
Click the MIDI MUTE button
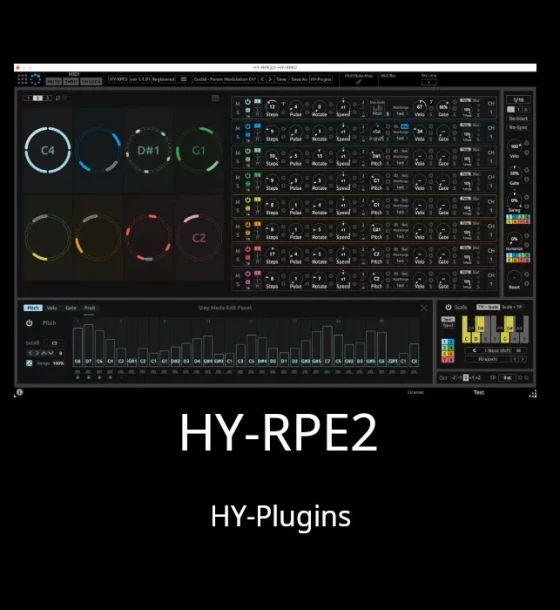click(x=53, y=82)
